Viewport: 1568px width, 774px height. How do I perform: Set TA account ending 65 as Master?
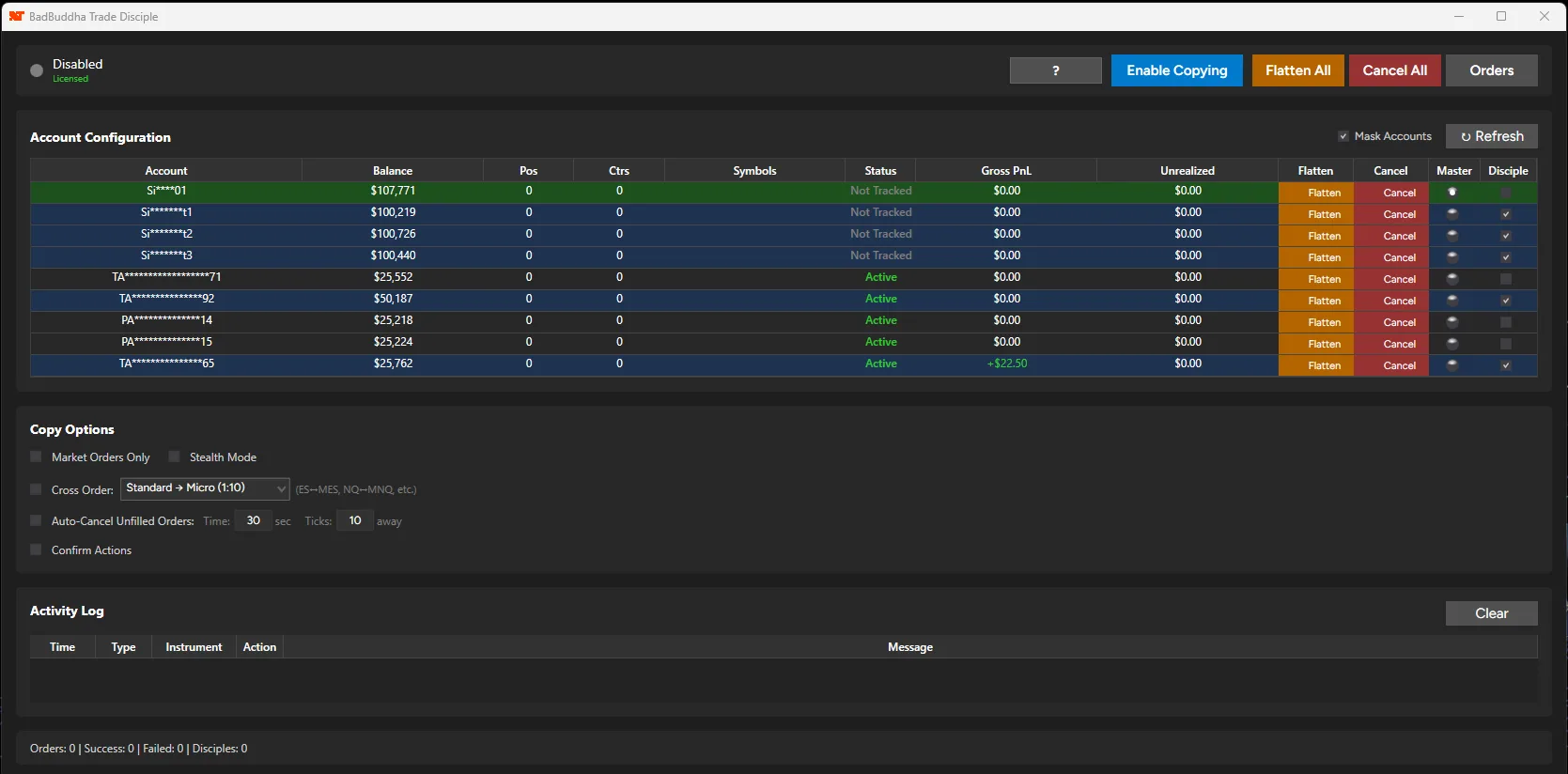coord(1452,364)
